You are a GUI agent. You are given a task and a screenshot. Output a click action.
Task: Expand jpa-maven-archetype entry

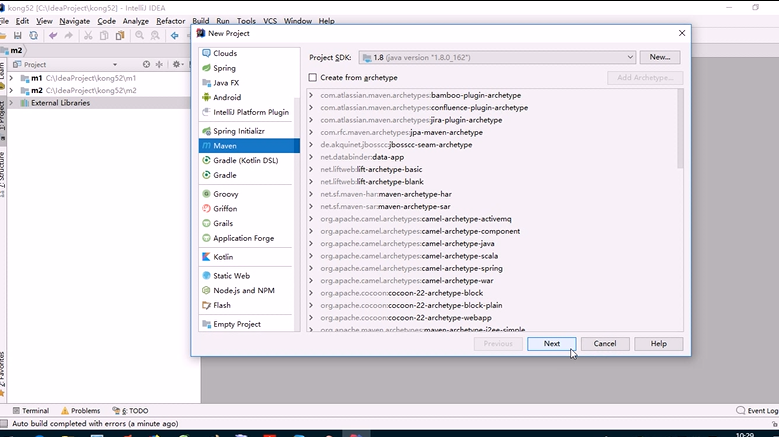pyautogui.click(x=311, y=133)
